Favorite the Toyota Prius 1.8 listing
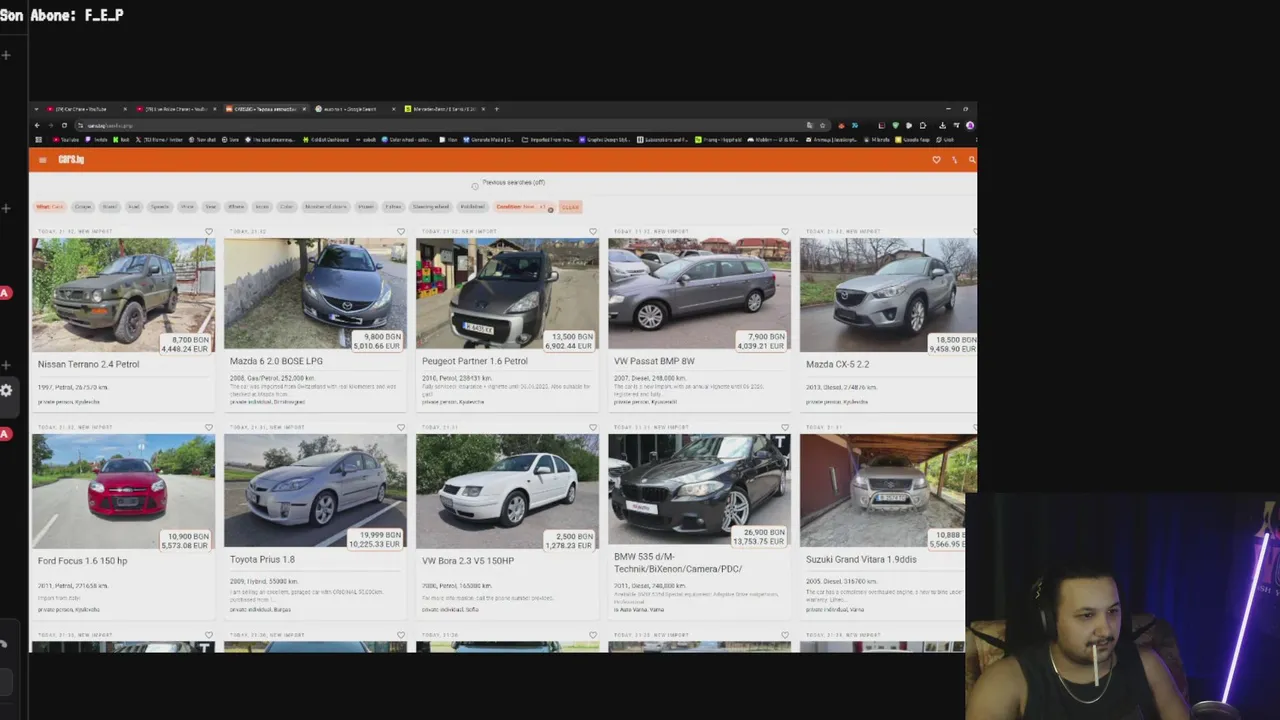Viewport: 1280px width, 720px height. [x=401, y=428]
